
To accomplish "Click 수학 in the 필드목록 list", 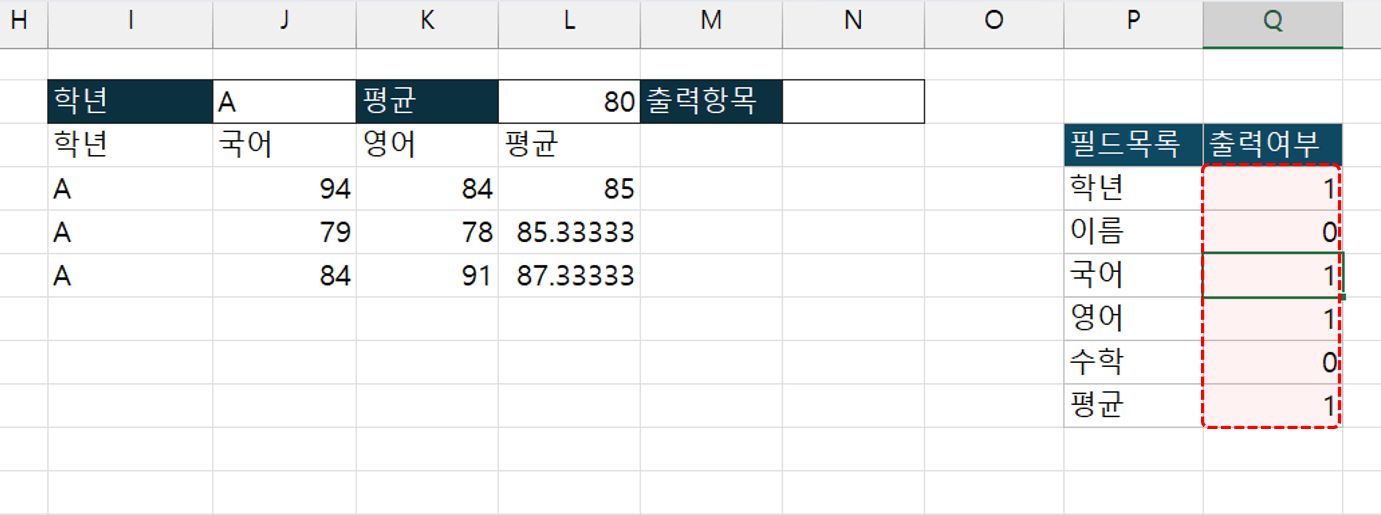I will 1133,362.
